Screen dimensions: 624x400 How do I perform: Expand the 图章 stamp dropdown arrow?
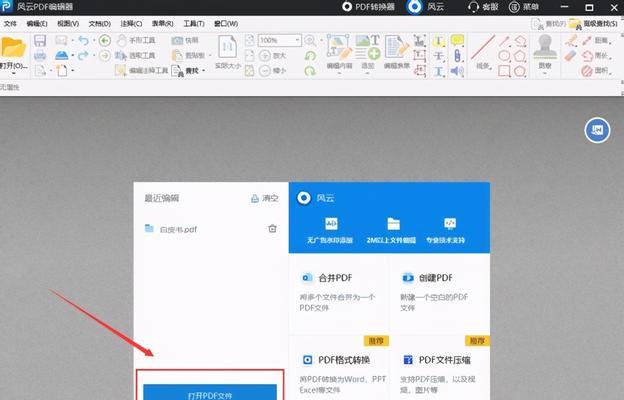[545, 73]
